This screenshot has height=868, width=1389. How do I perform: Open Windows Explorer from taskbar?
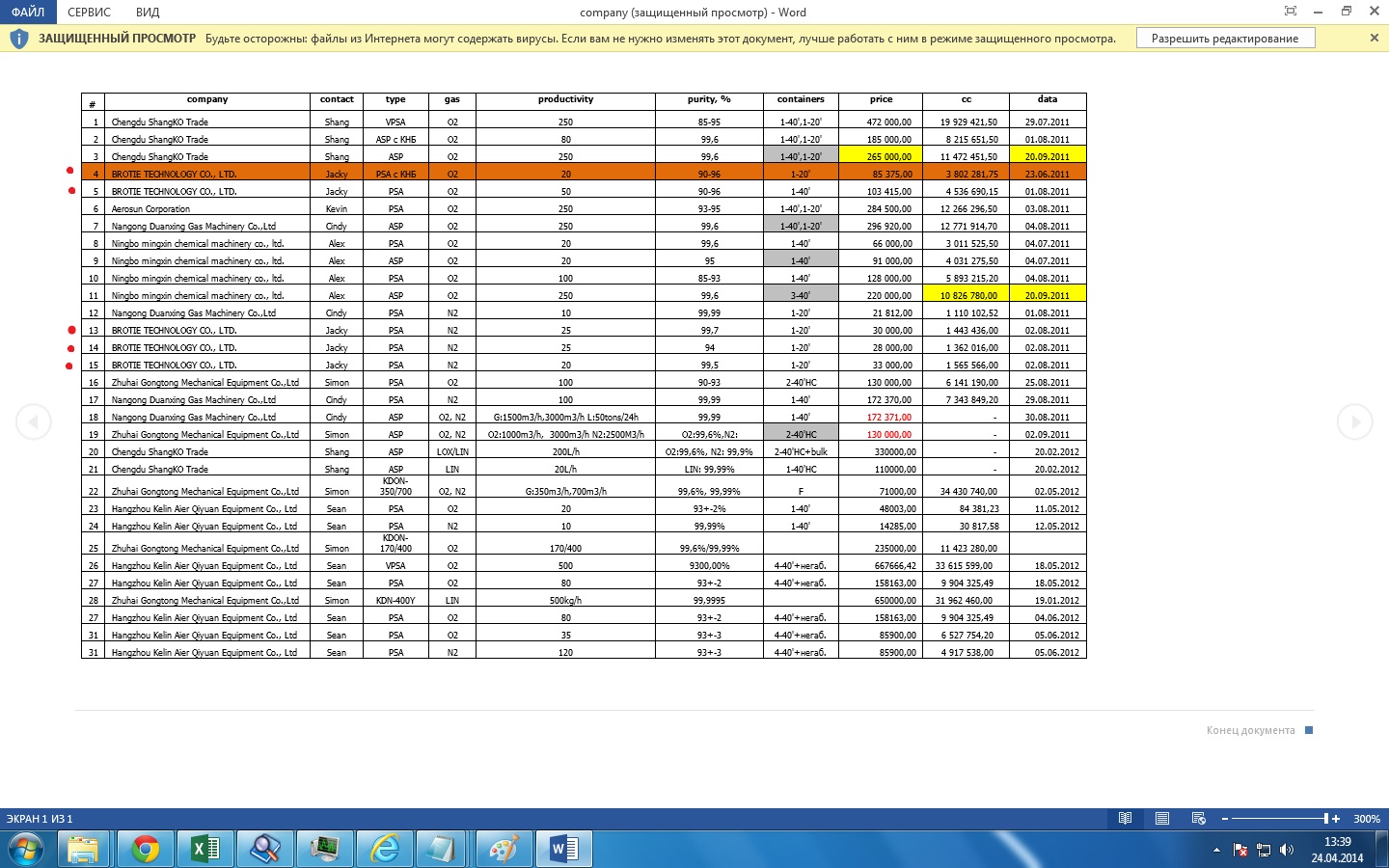click(84, 849)
